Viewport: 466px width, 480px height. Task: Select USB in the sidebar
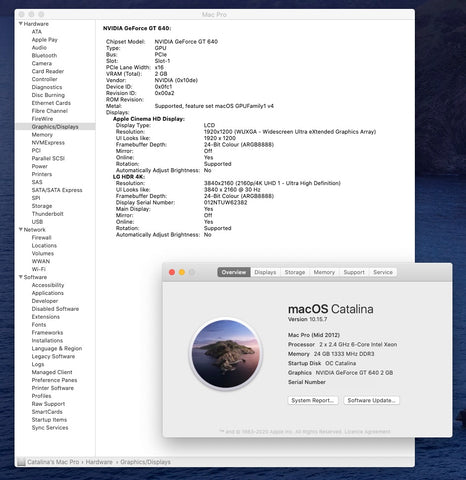point(37,222)
